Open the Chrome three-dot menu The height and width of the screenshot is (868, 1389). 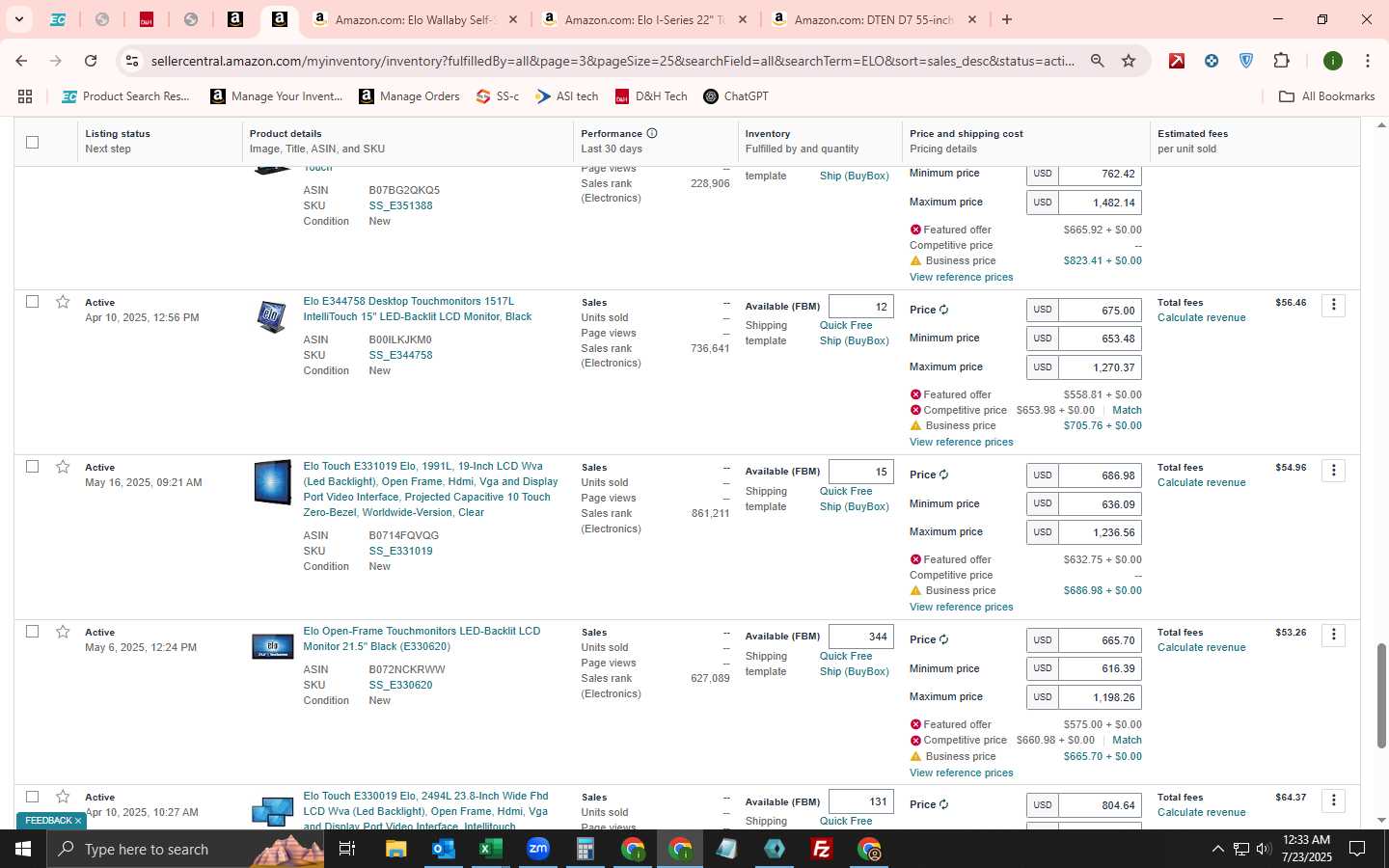pyautogui.click(x=1367, y=61)
